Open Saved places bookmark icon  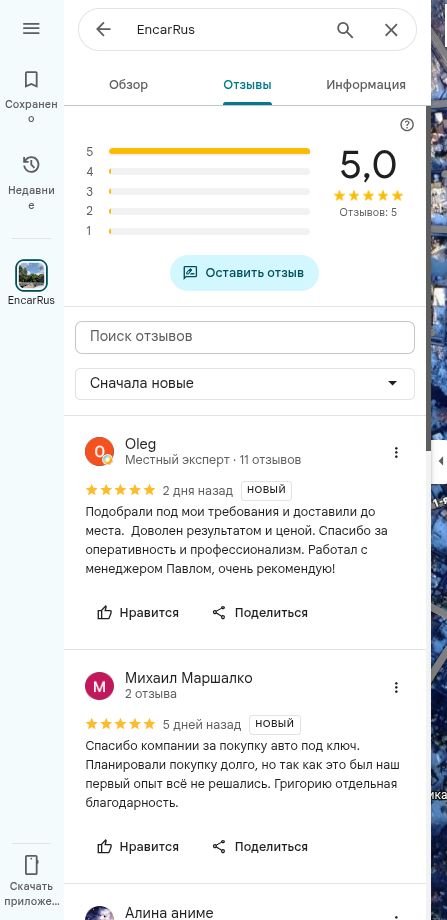[31, 79]
